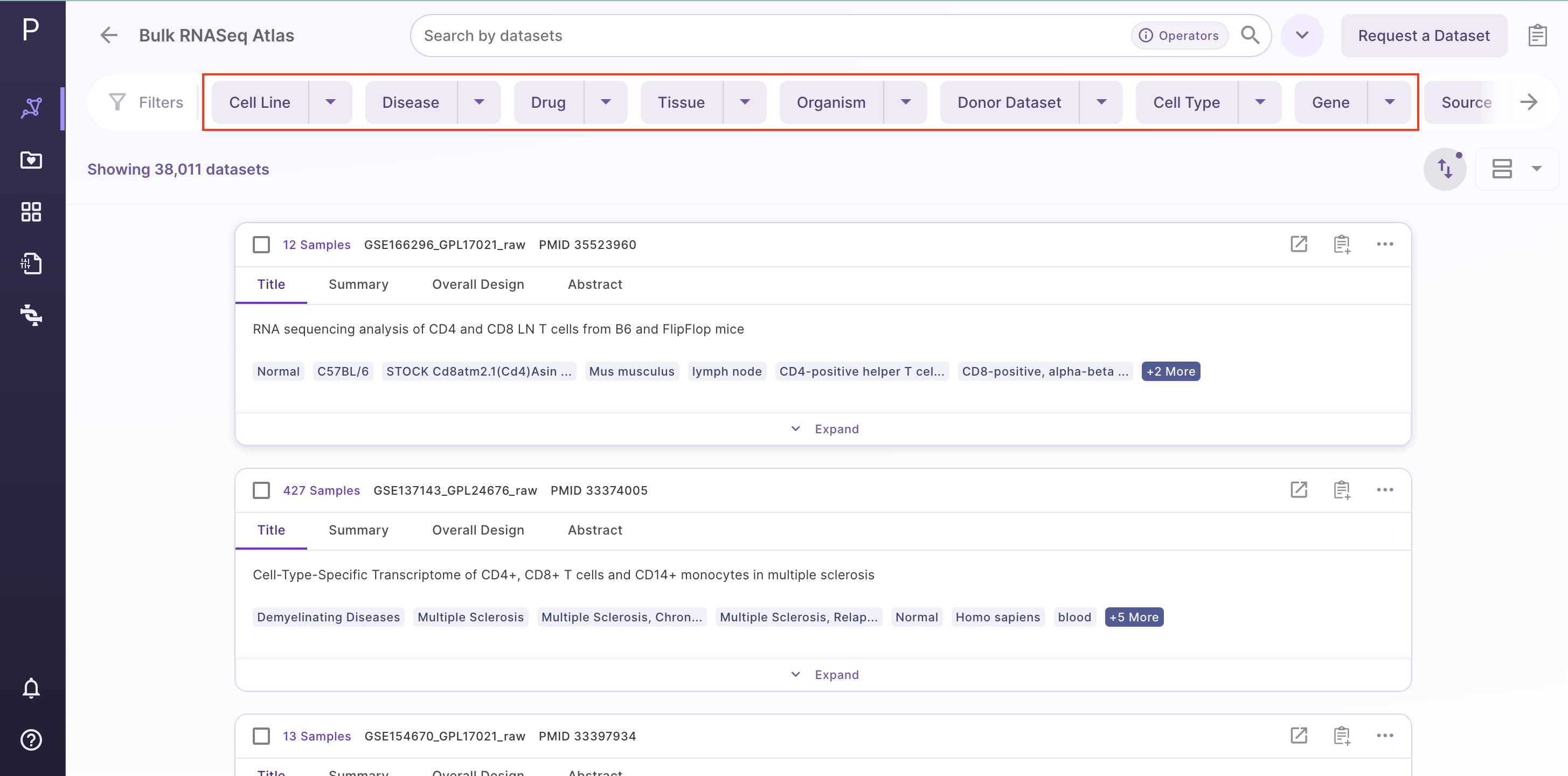Open the 427 Samples link
This screenshot has width=1568, height=776.
[x=321, y=490]
